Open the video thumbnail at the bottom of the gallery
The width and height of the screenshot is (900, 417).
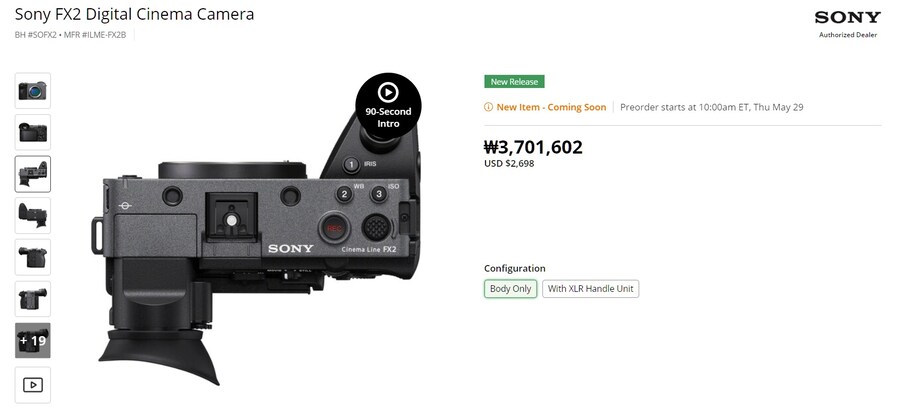point(33,385)
